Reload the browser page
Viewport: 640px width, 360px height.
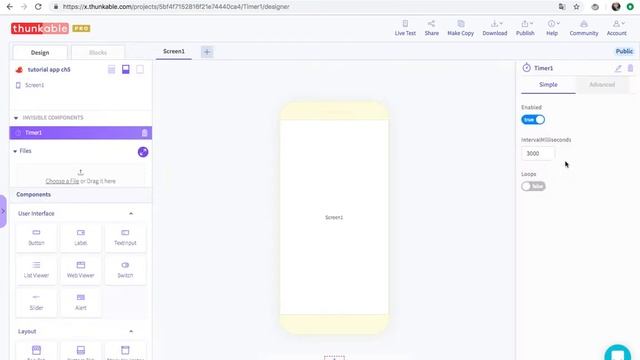[x=38, y=7]
